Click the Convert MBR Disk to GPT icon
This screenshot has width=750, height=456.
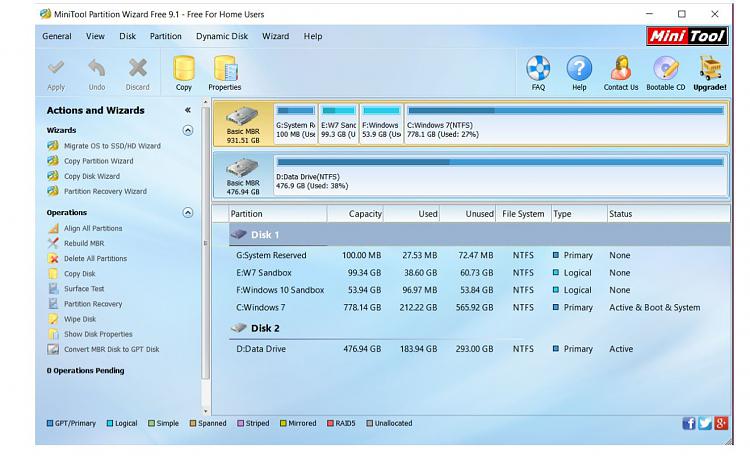point(53,349)
